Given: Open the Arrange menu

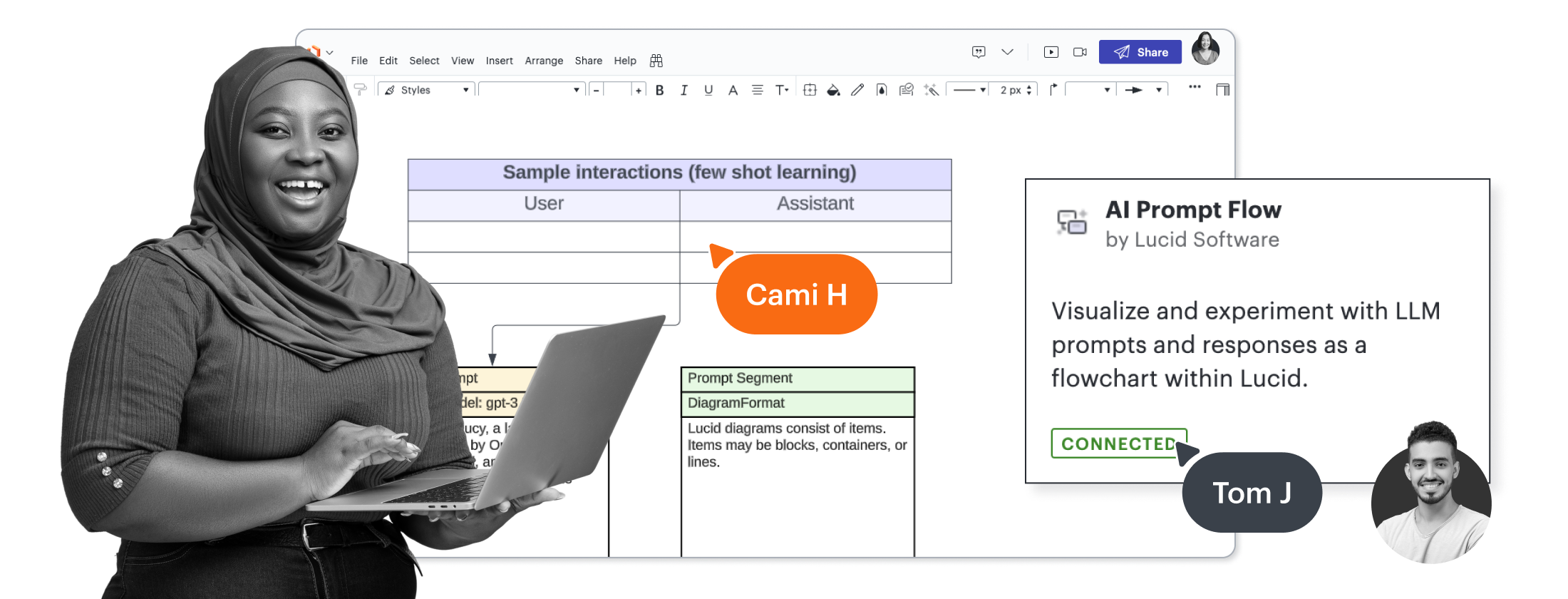Looking at the screenshot, I should 544,61.
